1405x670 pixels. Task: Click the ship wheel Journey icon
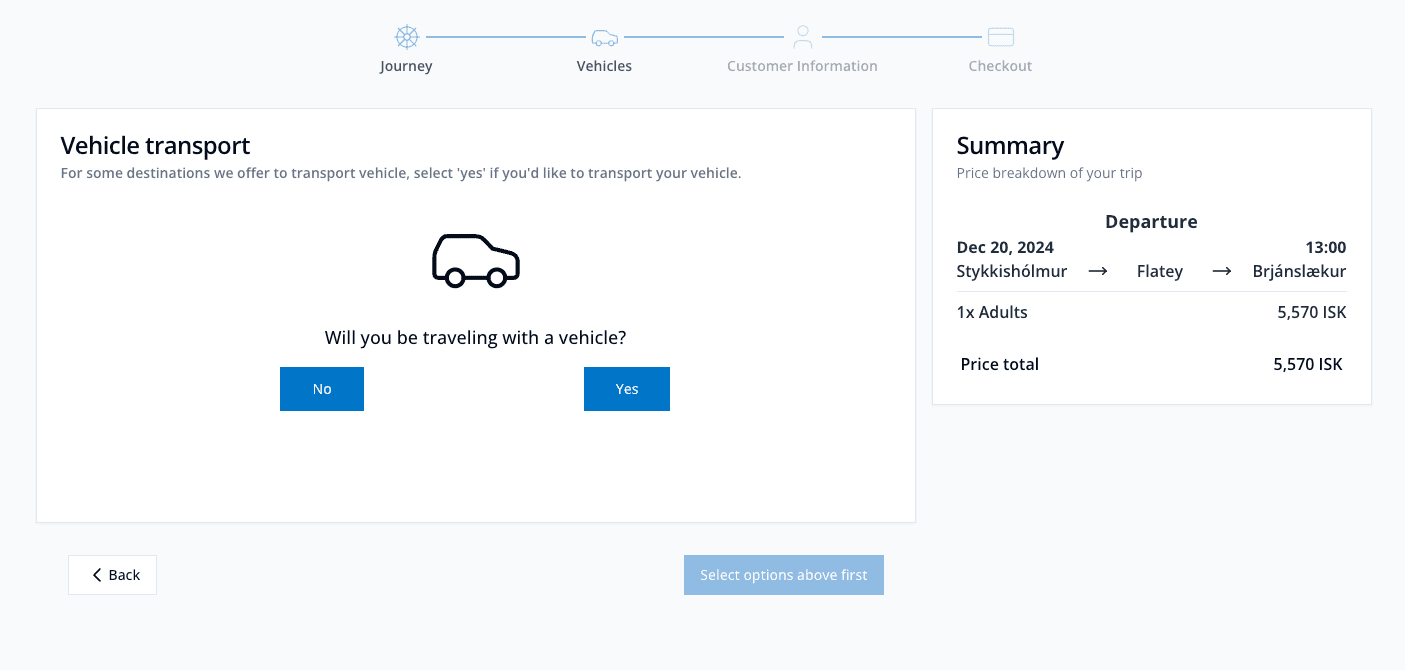406,38
